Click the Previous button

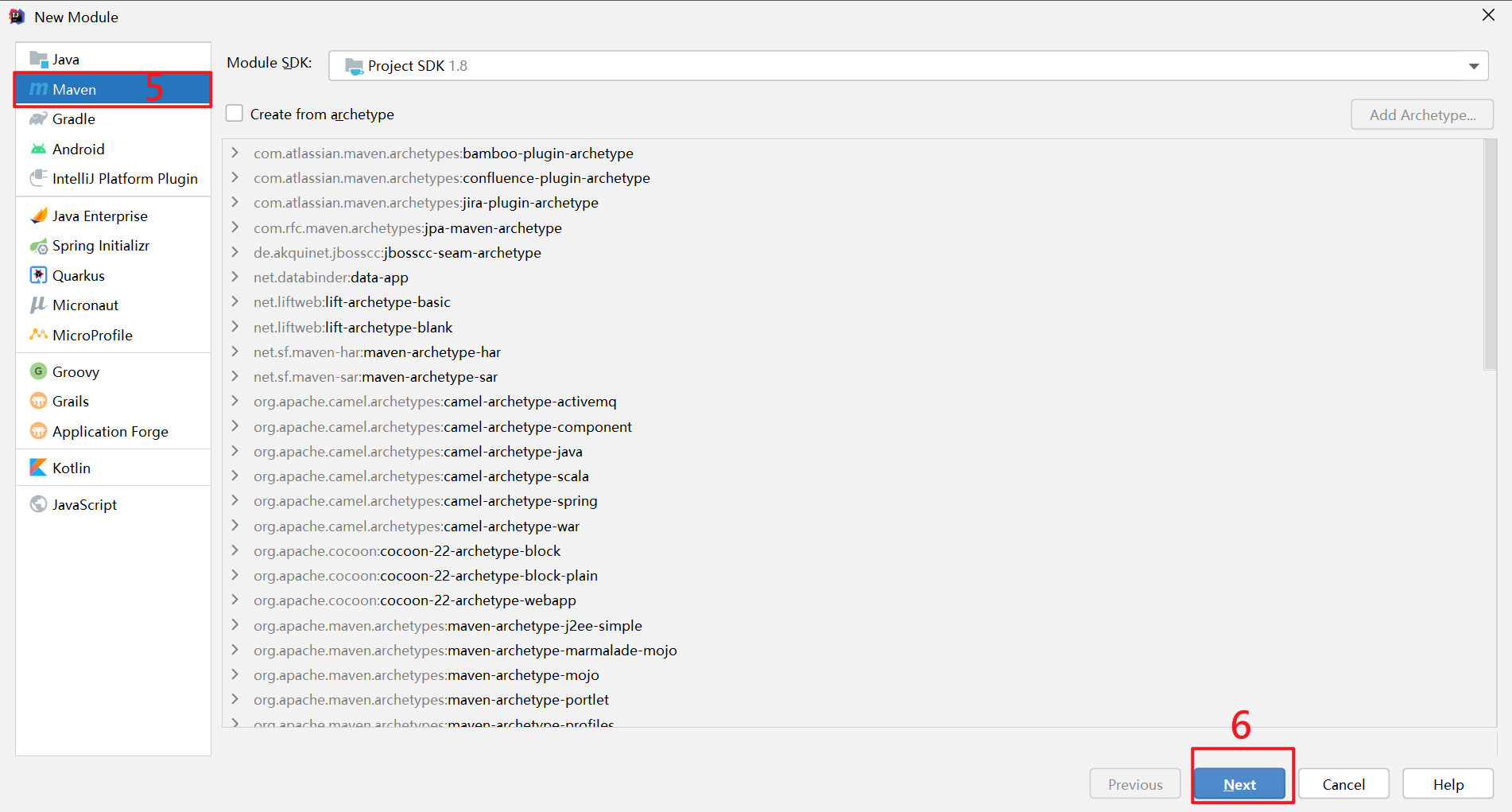point(1135,784)
